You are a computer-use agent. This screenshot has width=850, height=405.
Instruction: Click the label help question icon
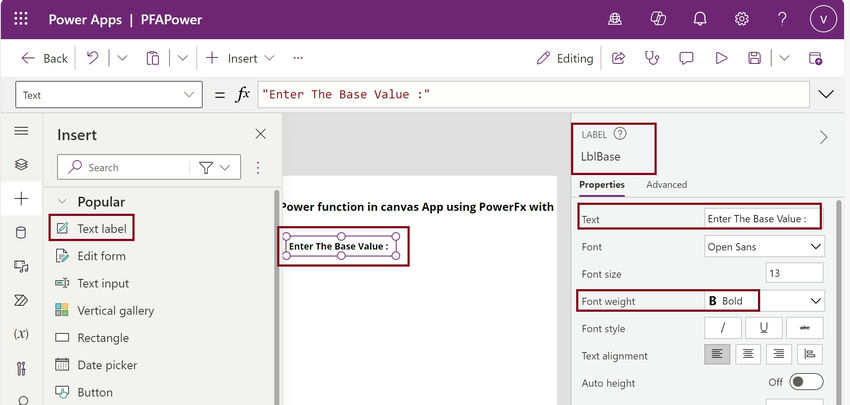(x=620, y=134)
